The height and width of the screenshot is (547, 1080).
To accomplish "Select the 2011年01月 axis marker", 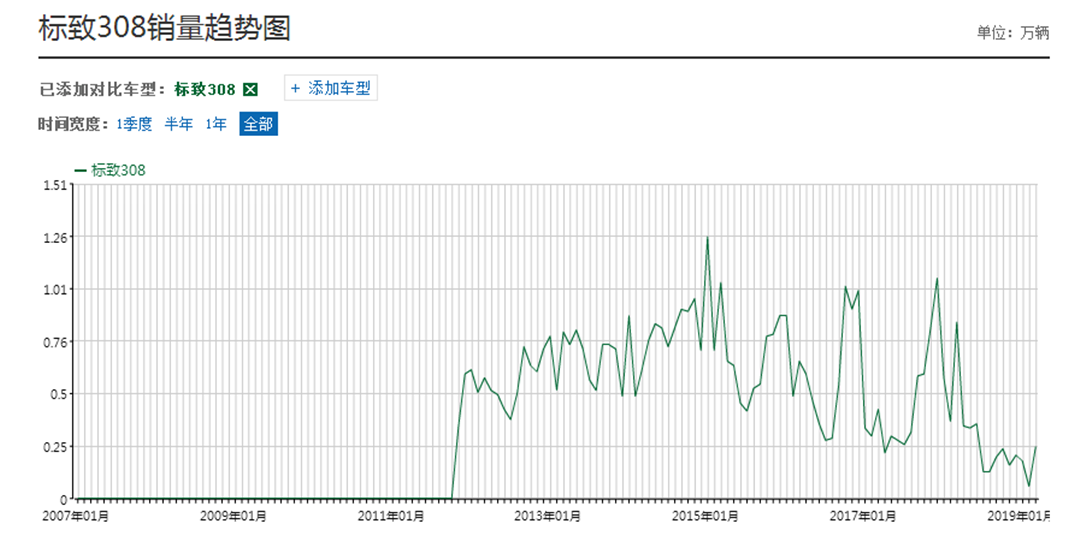I will (392, 516).
